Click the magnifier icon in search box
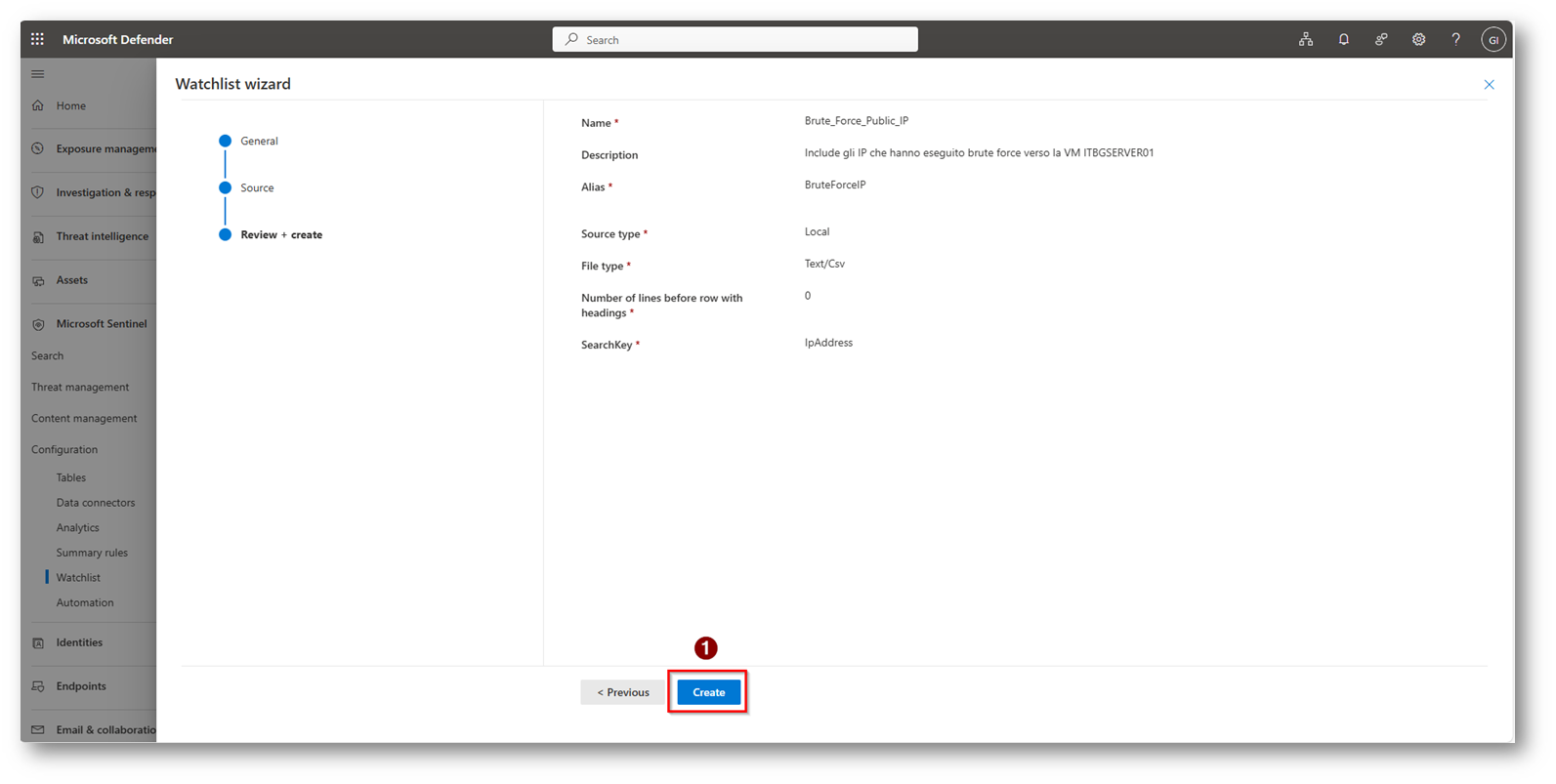Viewport: 1556px width, 784px height. coord(571,39)
